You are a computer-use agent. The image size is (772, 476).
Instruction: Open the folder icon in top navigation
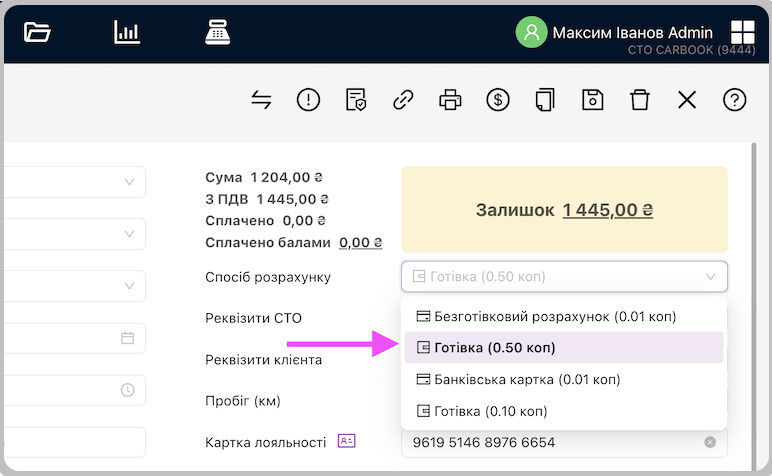(x=37, y=32)
